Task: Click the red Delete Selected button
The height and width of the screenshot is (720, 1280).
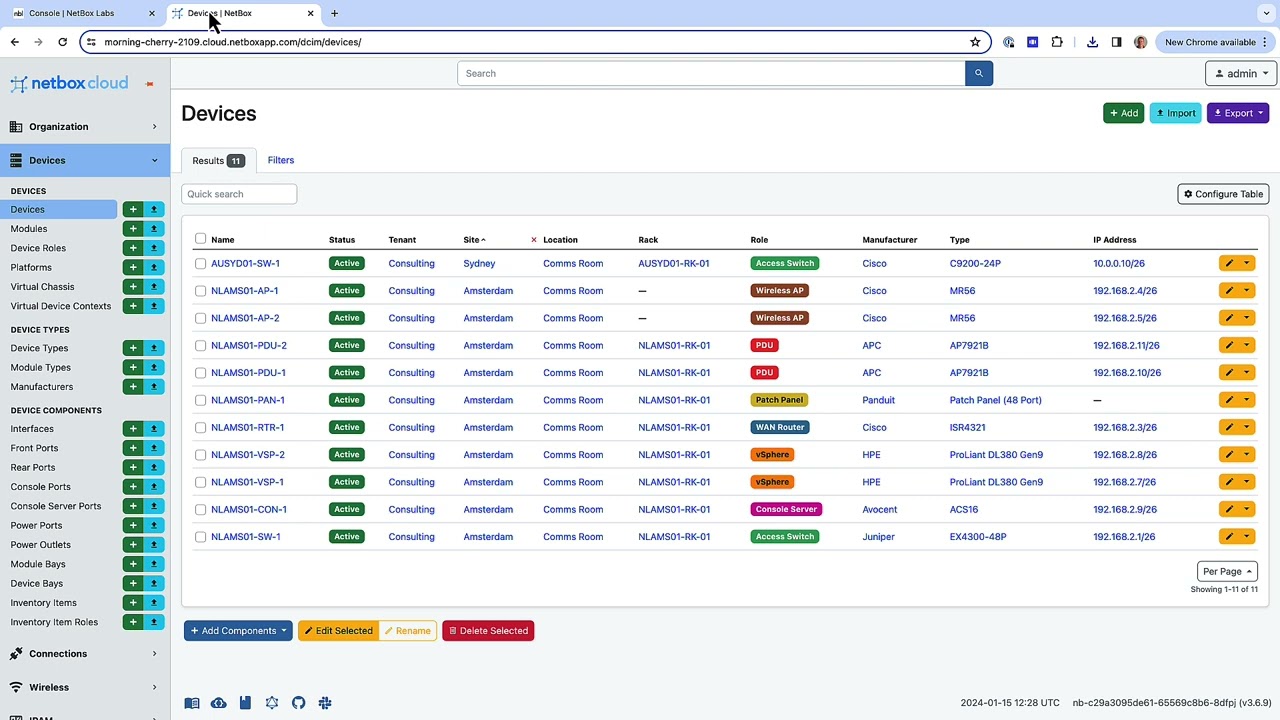Action: coord(488,631)
